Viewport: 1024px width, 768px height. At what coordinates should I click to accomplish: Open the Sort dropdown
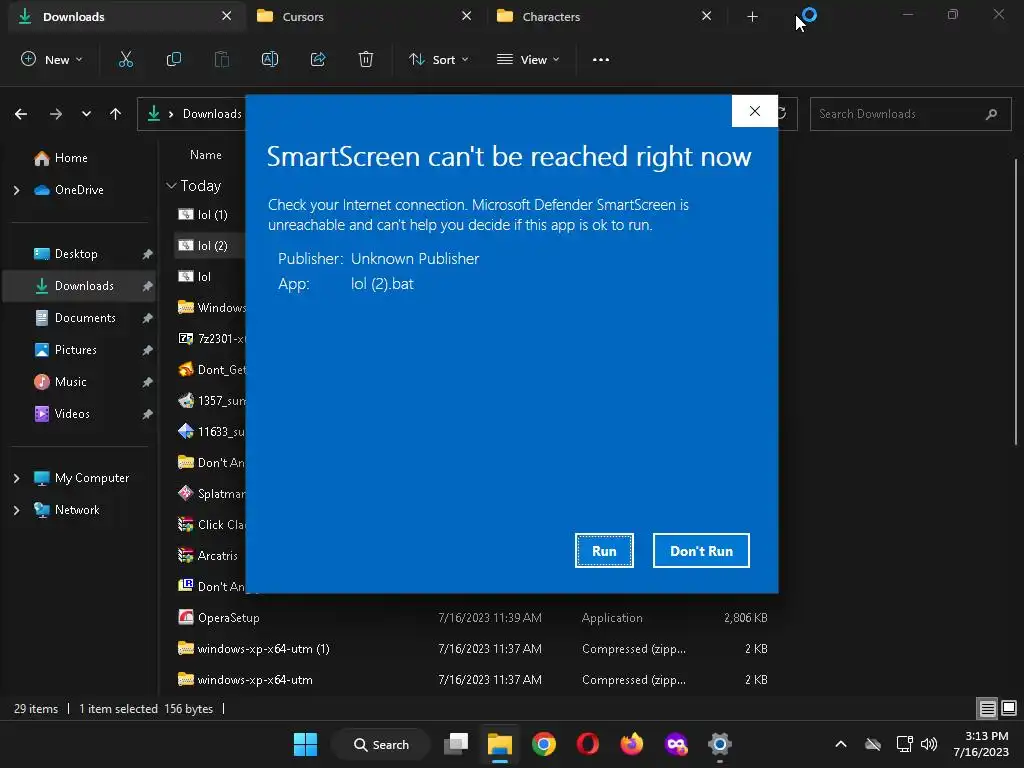439,59
